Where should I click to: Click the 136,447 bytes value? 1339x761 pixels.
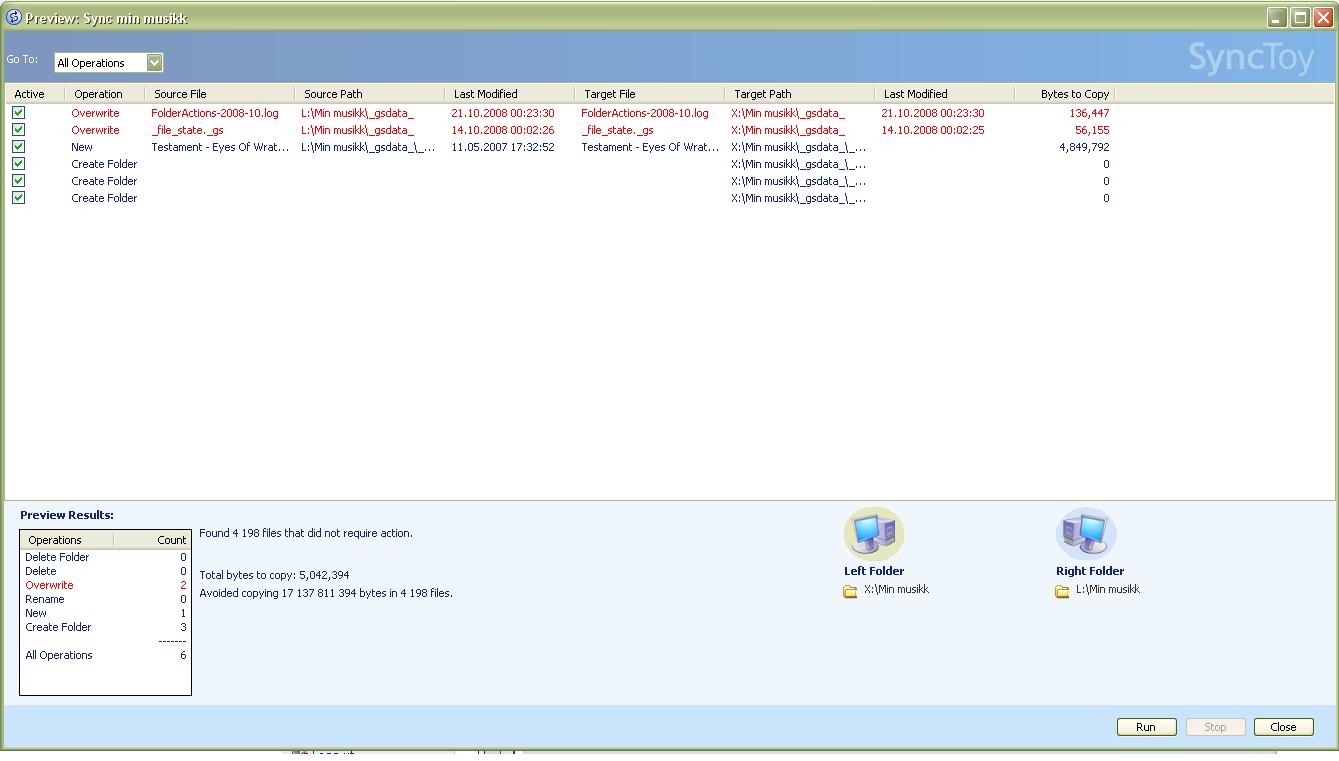point(1089,113)
